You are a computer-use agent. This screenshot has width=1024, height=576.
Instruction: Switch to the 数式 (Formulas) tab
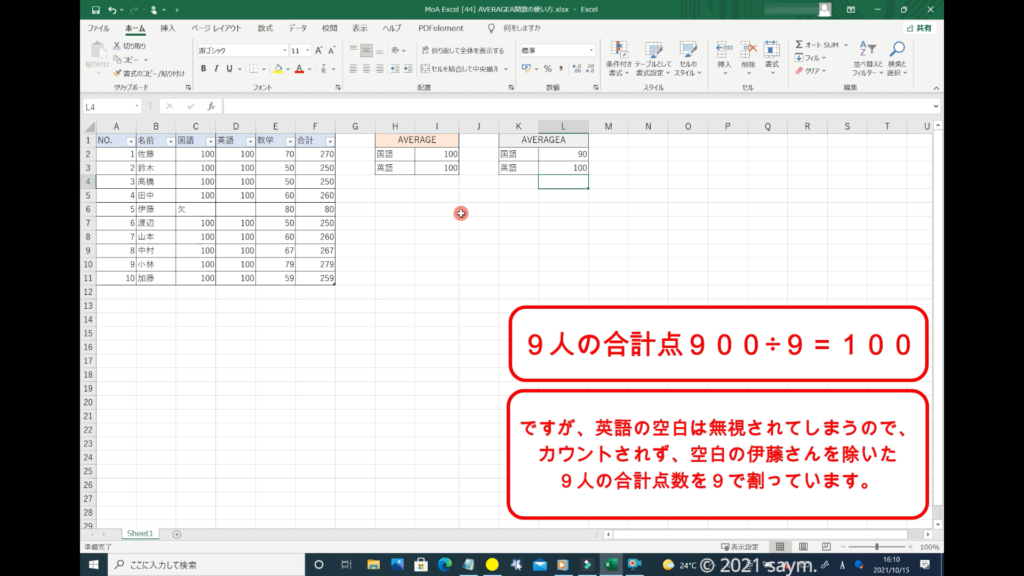click(x=264, y=28)
